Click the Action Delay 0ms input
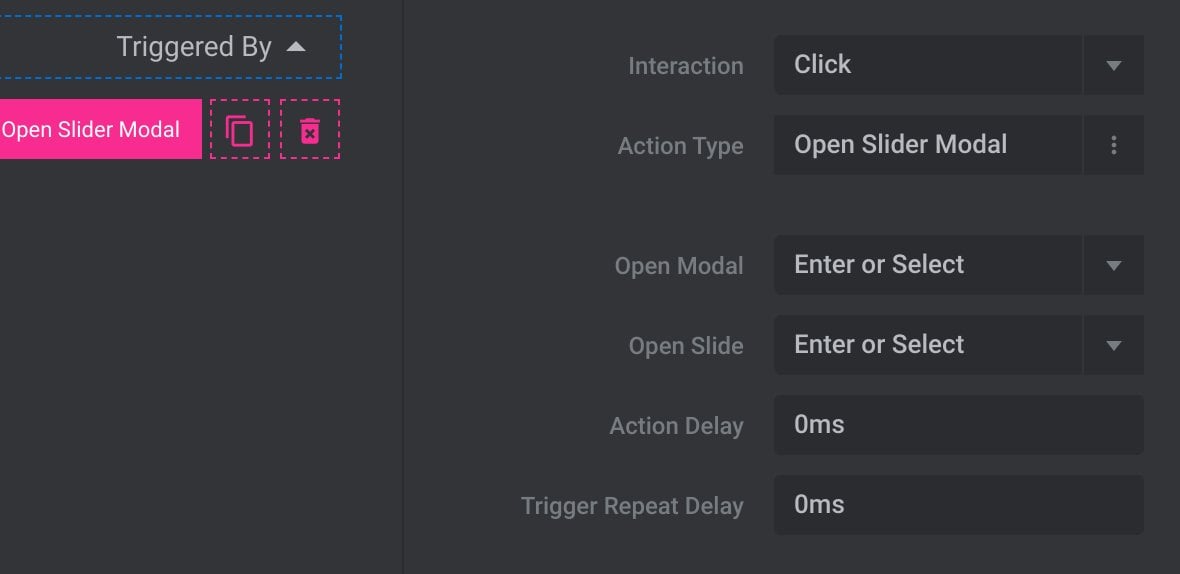The height and width of the screenshot is (574, 1180). click(959, 425)
